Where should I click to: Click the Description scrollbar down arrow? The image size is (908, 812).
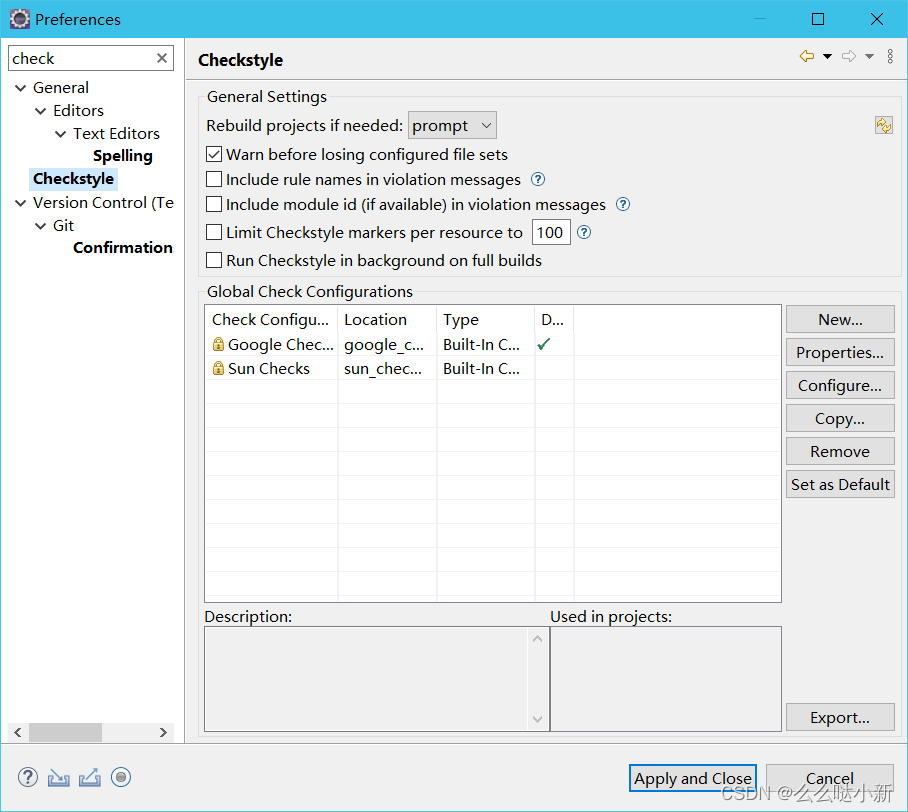point(537,719)
